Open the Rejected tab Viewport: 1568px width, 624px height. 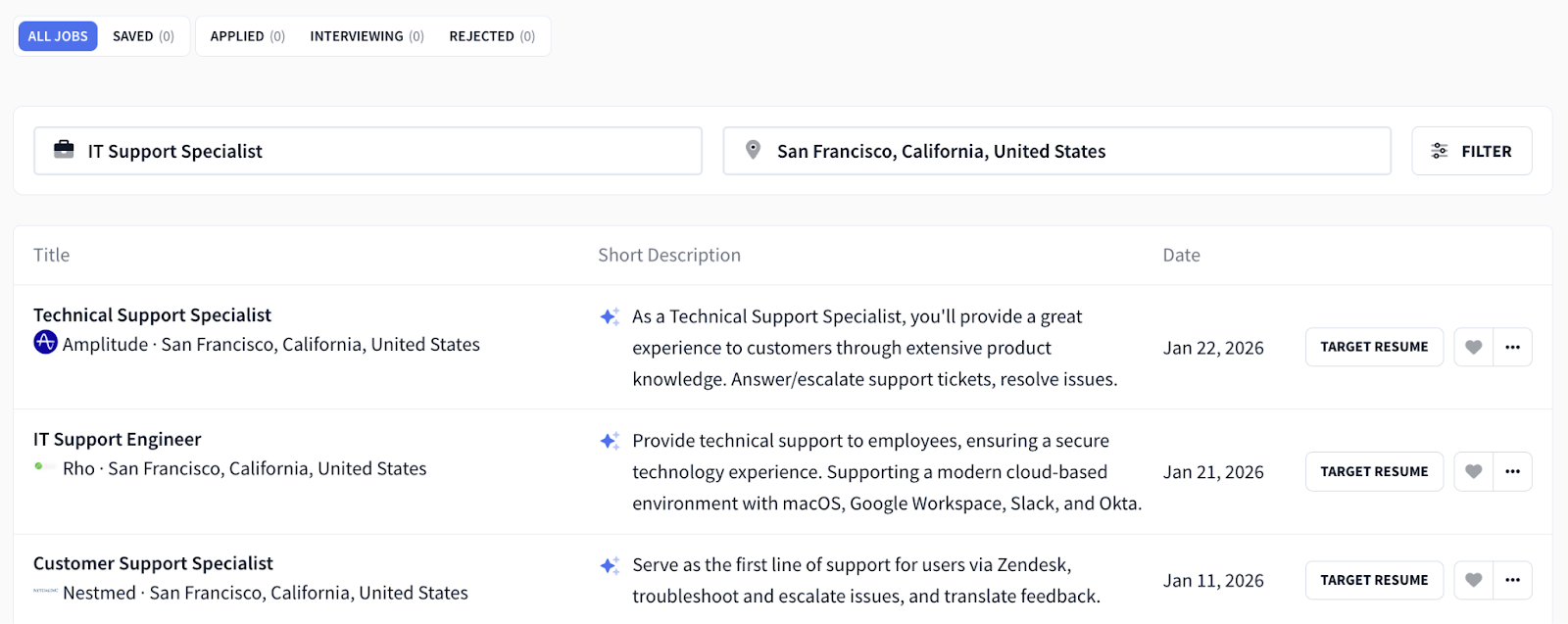coord(492,36)
